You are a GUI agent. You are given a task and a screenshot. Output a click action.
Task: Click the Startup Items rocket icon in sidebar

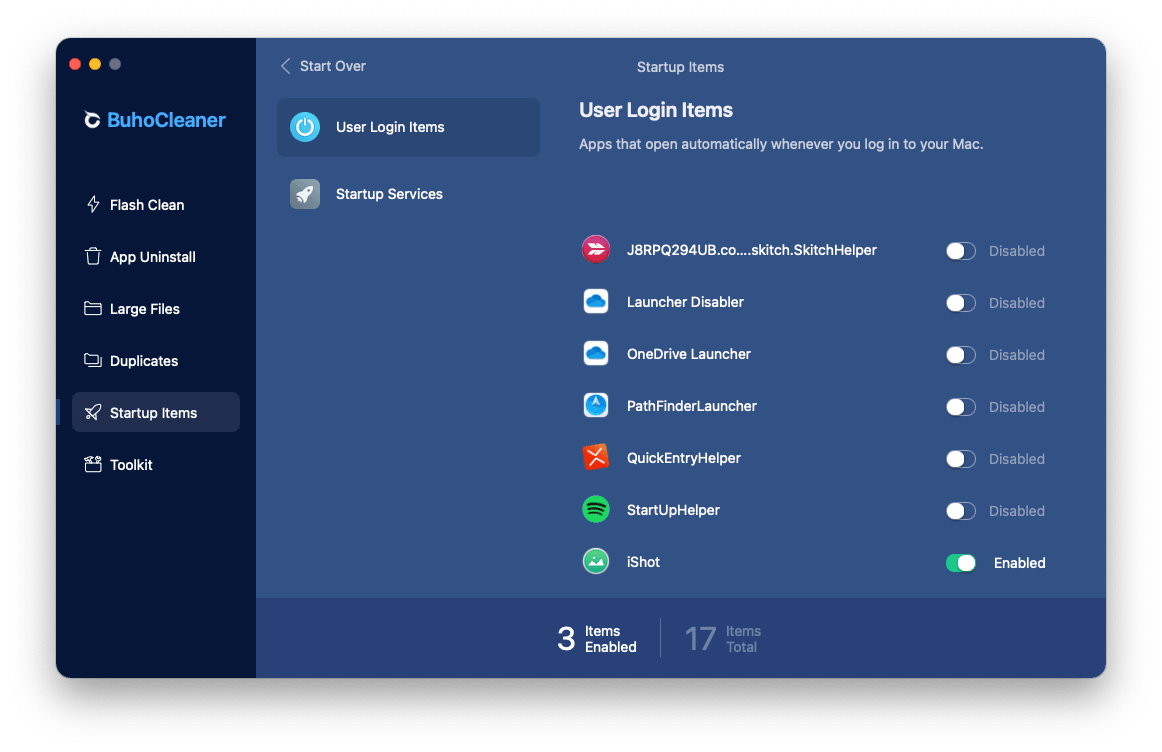93,412
